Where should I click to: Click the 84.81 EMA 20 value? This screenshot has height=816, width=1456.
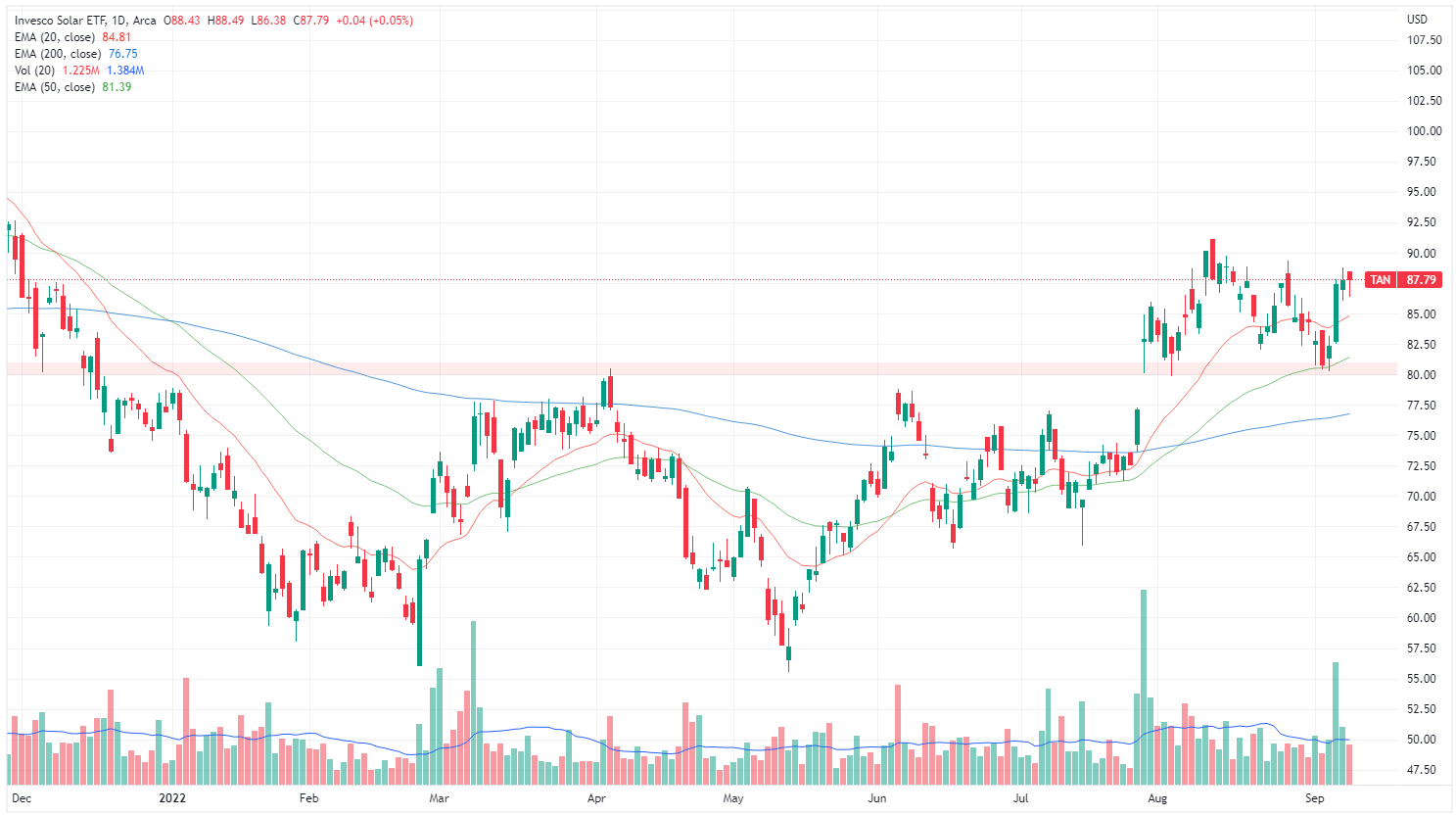117,37
